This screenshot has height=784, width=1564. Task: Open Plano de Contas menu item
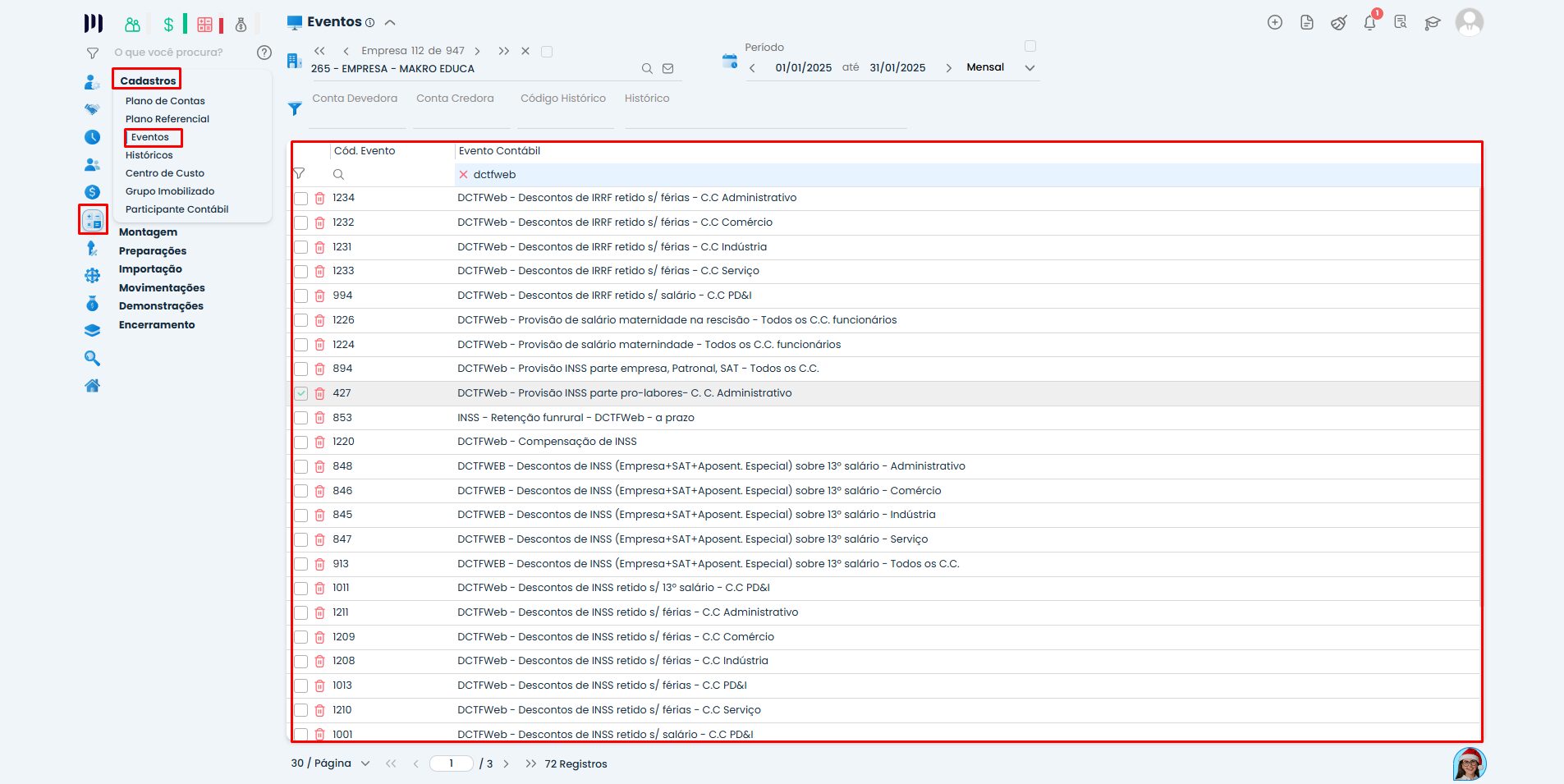pos(165,101)
